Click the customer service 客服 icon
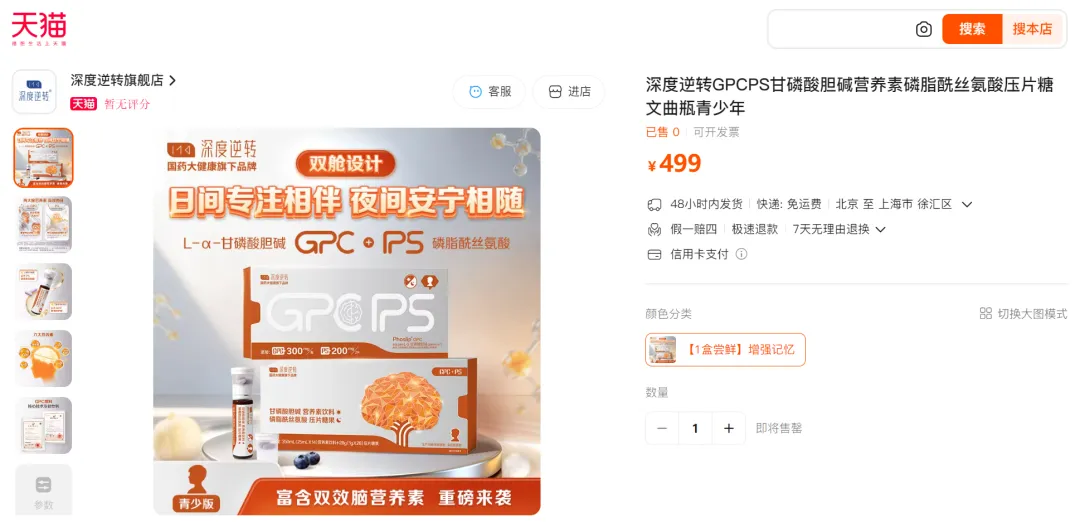 475,92
